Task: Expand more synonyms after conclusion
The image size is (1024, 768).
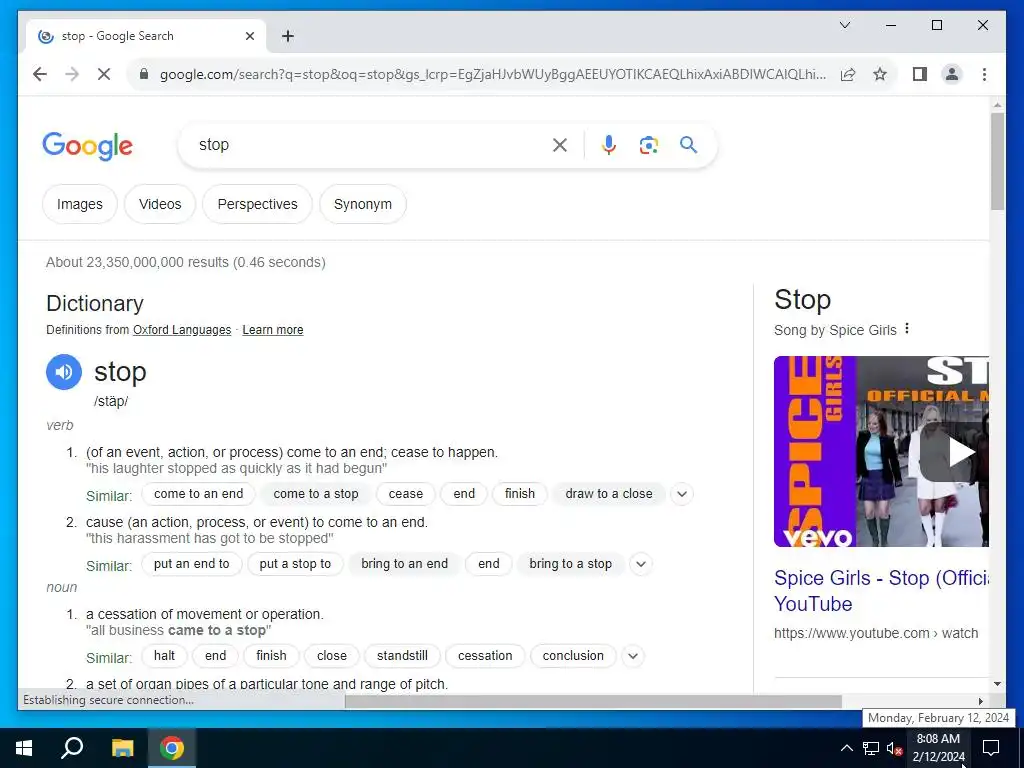Action: coord(633,656)
